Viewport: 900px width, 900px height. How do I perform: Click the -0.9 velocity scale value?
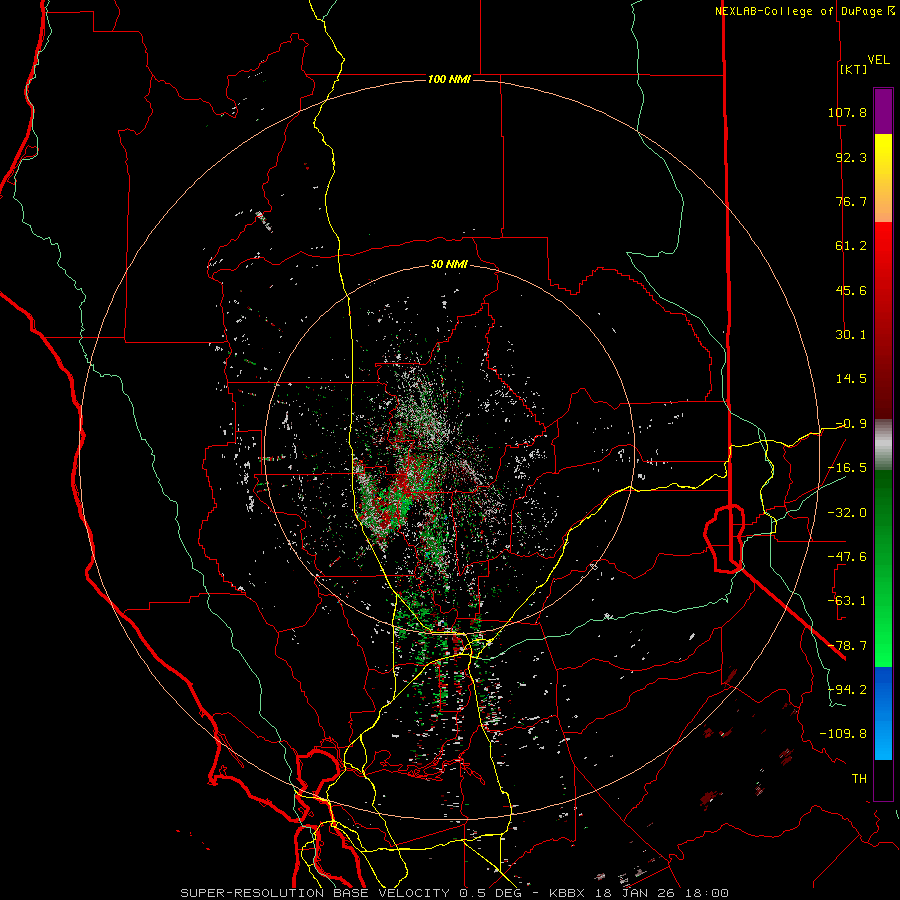coord(851,424)
